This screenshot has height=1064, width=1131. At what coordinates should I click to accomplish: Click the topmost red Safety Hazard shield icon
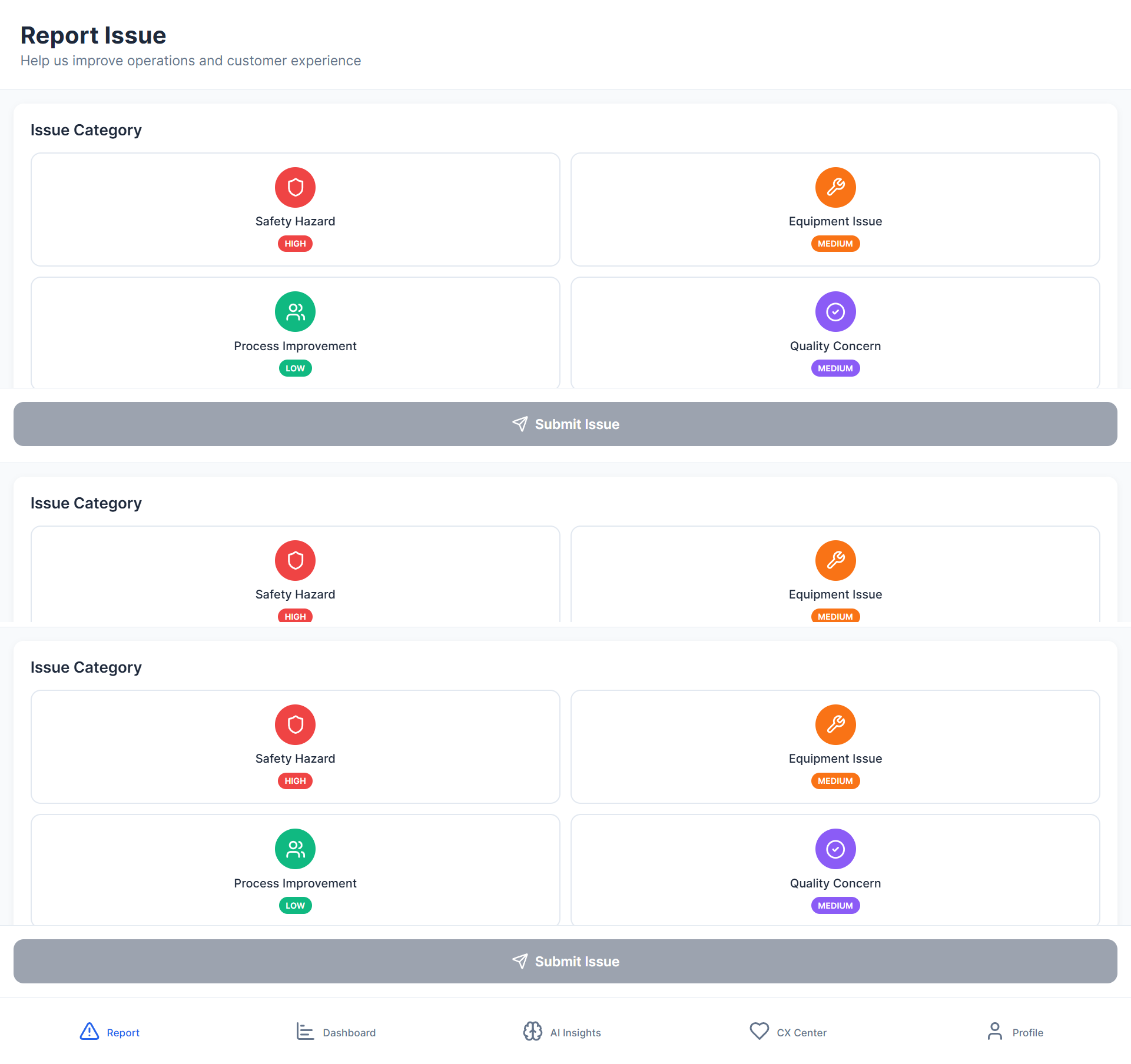295,188
